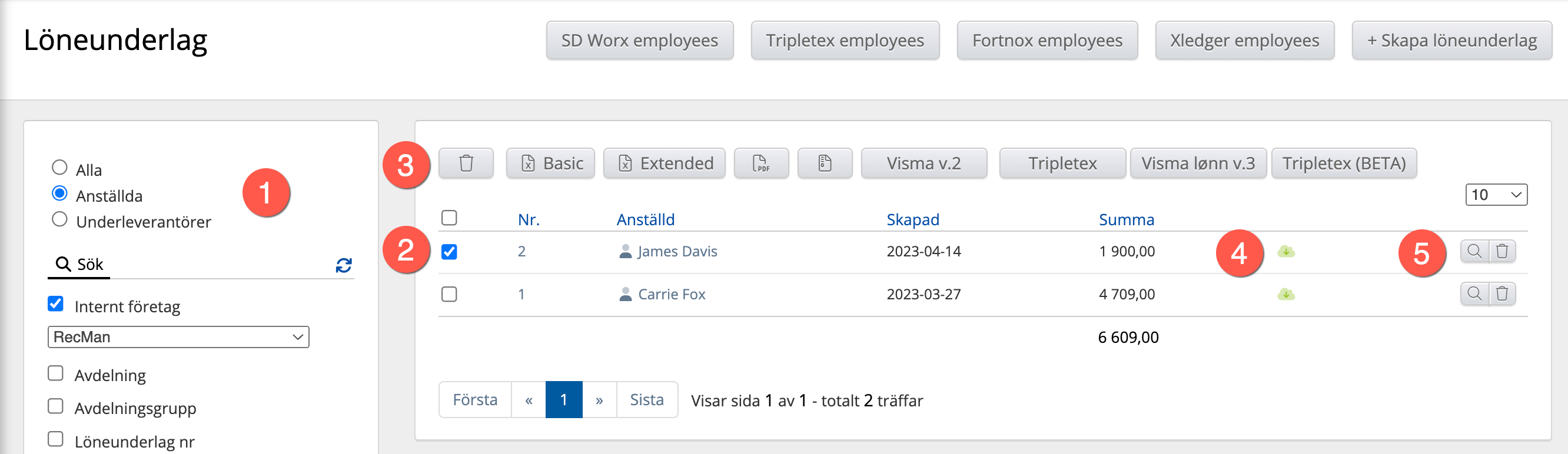
Task: Delete the Carrie Fox row using trash icon
Action: pyautogui.click(x=1501, y=294)
